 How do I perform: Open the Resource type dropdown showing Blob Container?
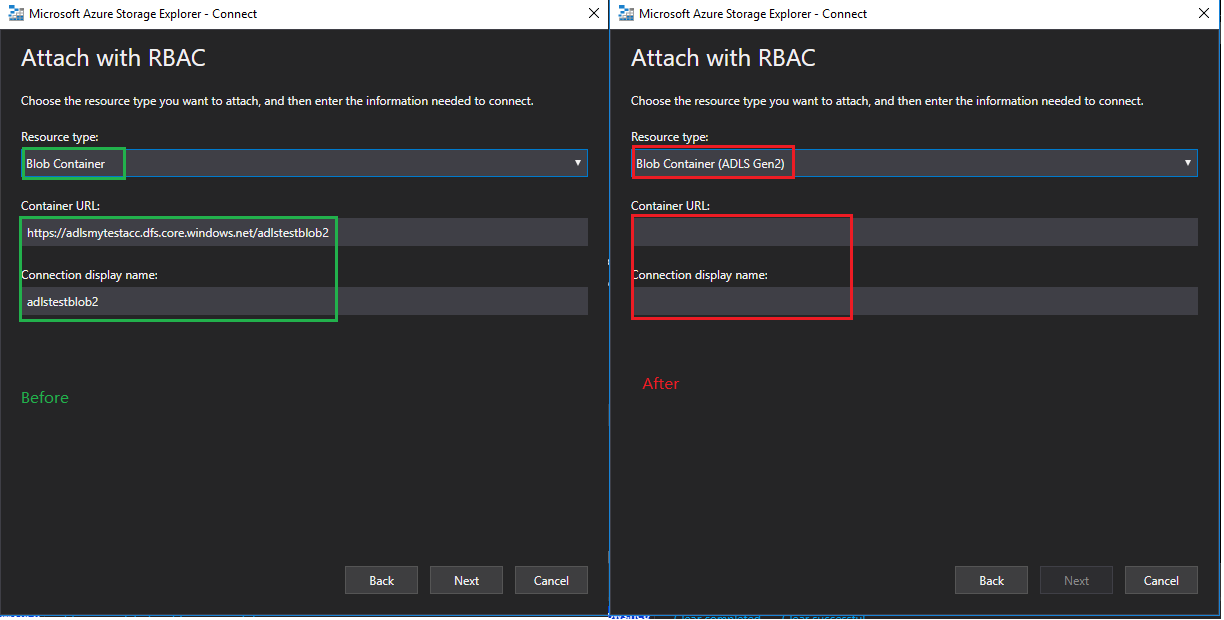pyautogui.click(x=300, y=162)
